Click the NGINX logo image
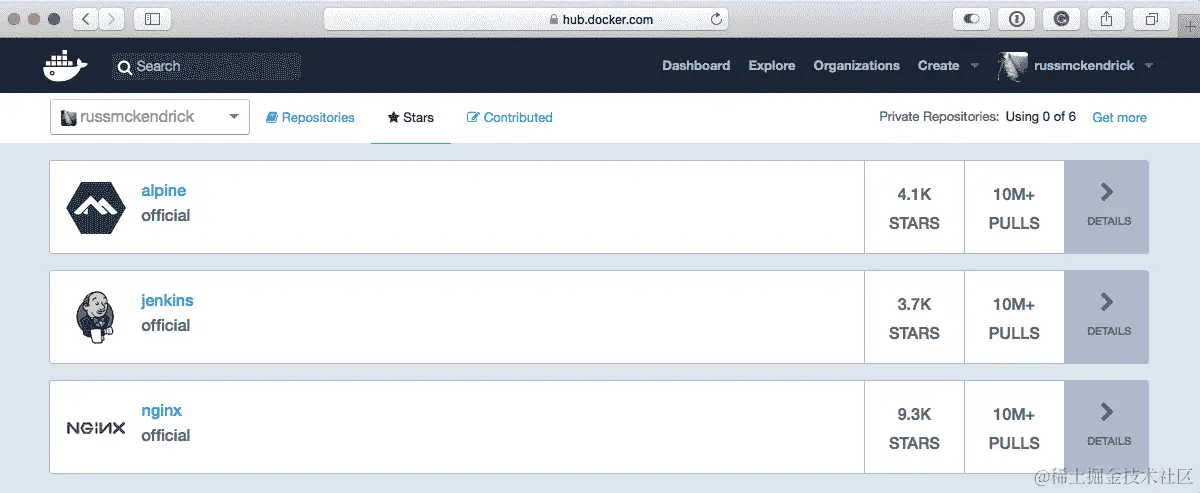The image size is (1200, 493). point(95,427)
